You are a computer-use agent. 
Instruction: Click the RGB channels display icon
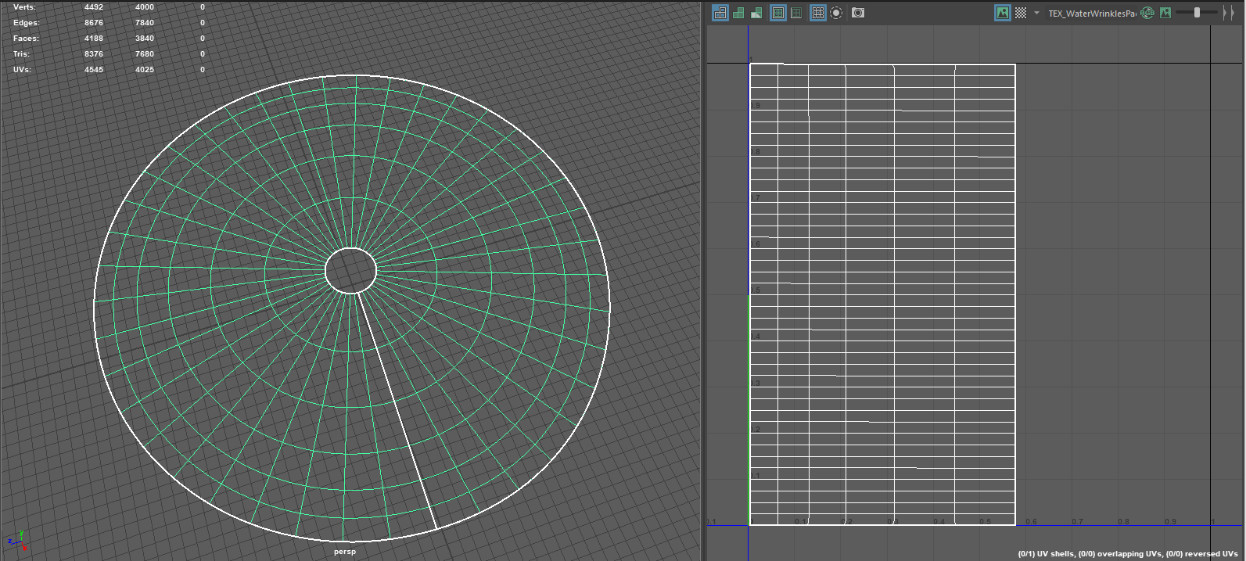click(x=1147, y=13)
